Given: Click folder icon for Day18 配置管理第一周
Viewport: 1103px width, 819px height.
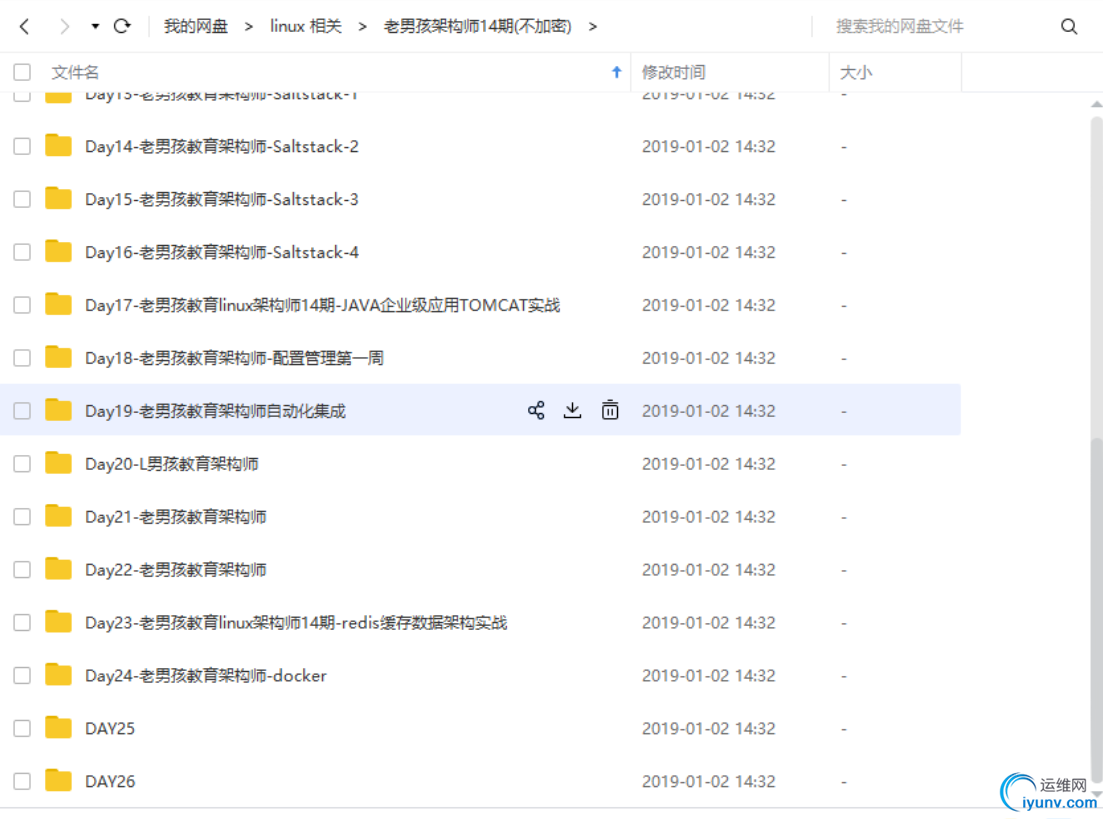Looking at the screenshot, I should (58, 357).
